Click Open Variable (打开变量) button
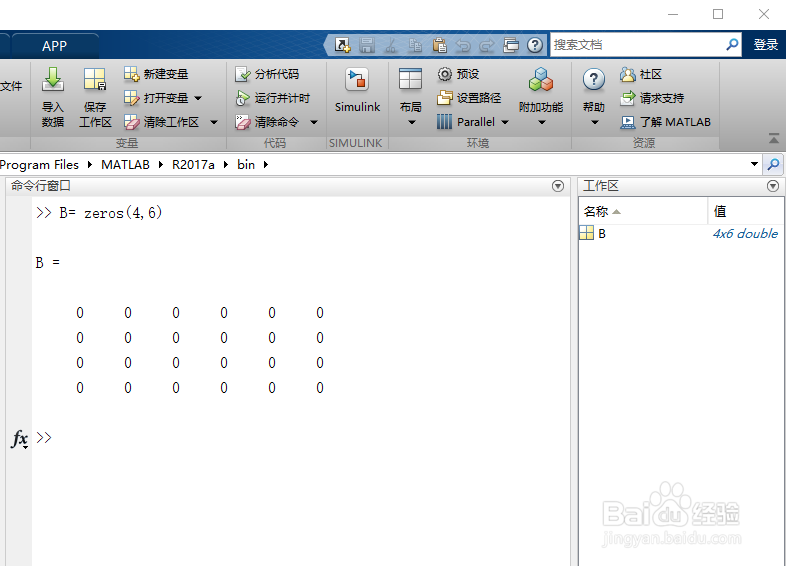This screenshot has height=566, width=786. (157, 98)
